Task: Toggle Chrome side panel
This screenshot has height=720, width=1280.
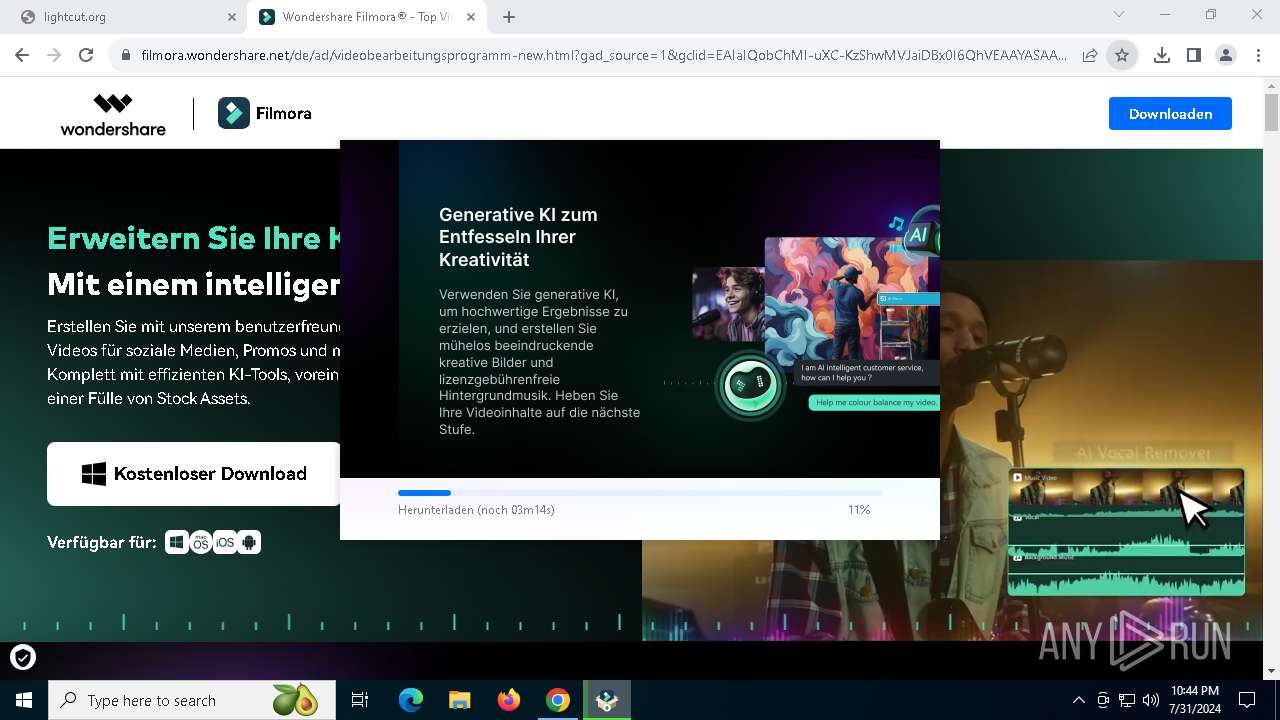Action: coord(1194,56)
